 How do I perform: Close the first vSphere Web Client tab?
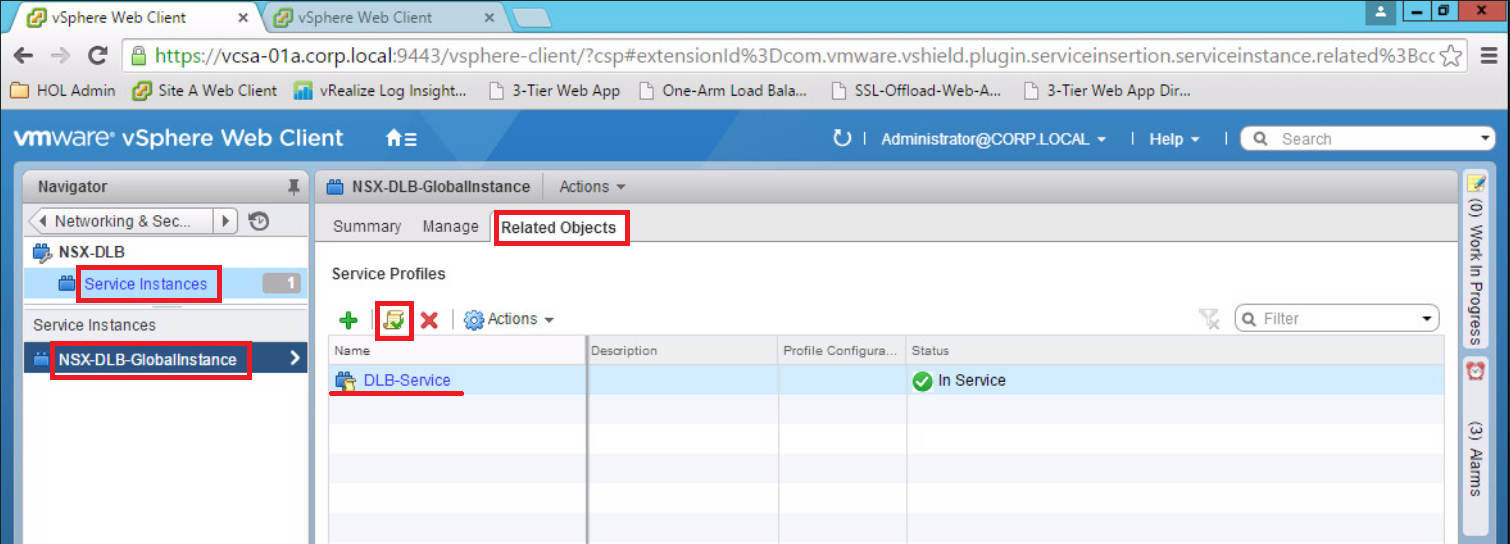245,17
